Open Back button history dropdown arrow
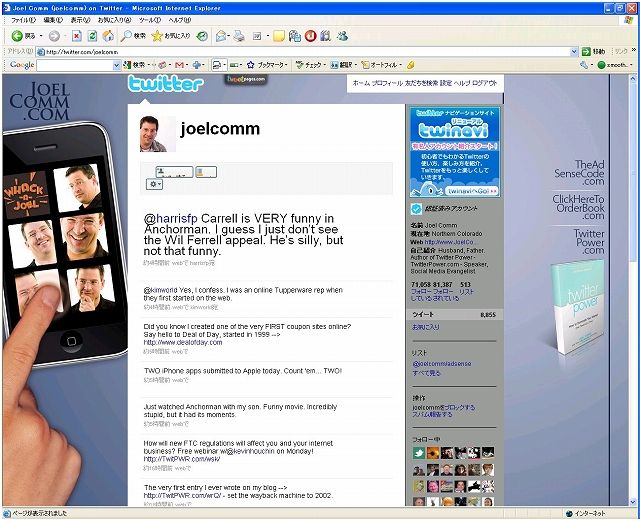This screenshot has width=640, height=521. (41, 36)
